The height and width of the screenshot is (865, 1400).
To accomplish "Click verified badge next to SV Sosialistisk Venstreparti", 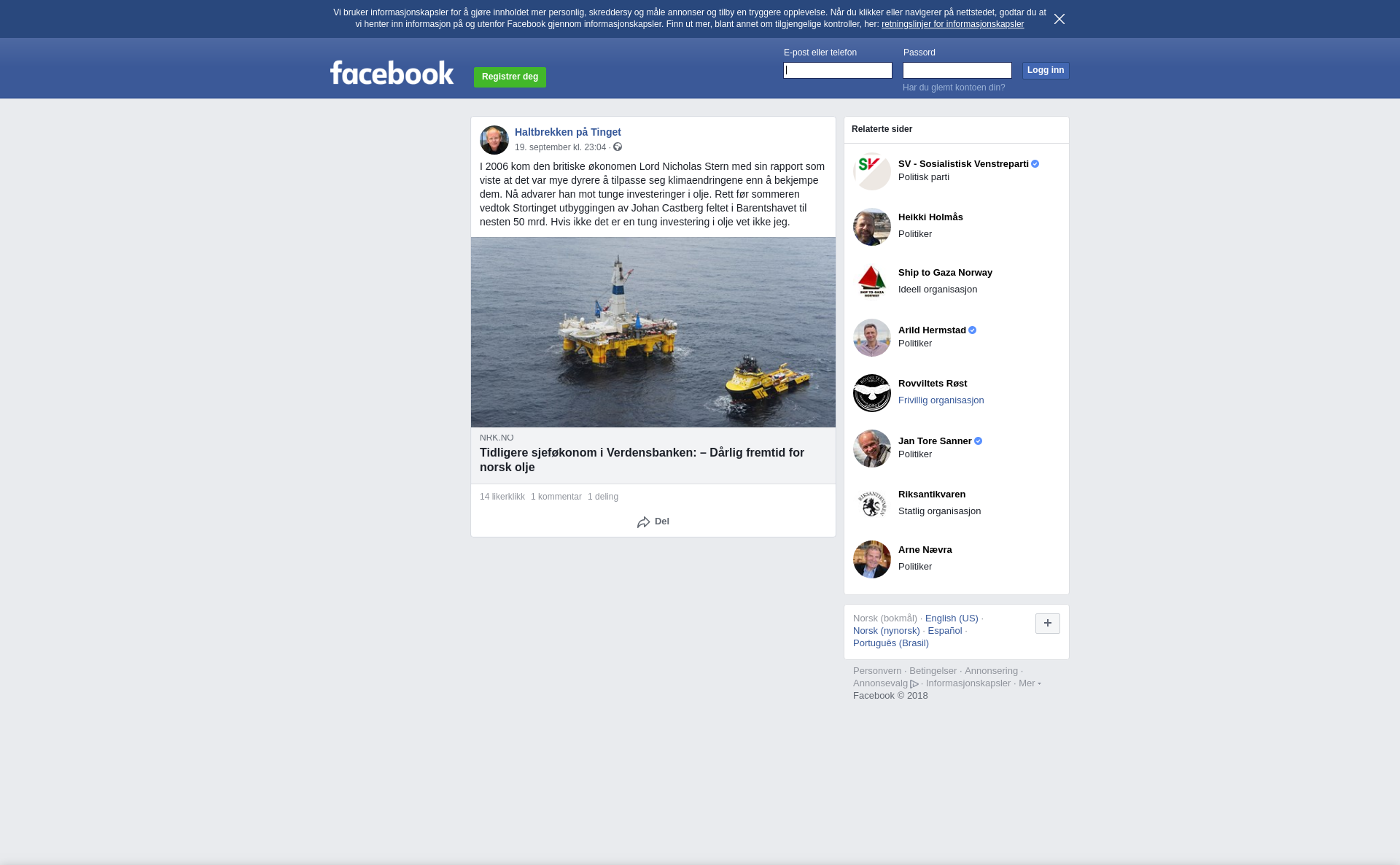I will click(1035, 164).
